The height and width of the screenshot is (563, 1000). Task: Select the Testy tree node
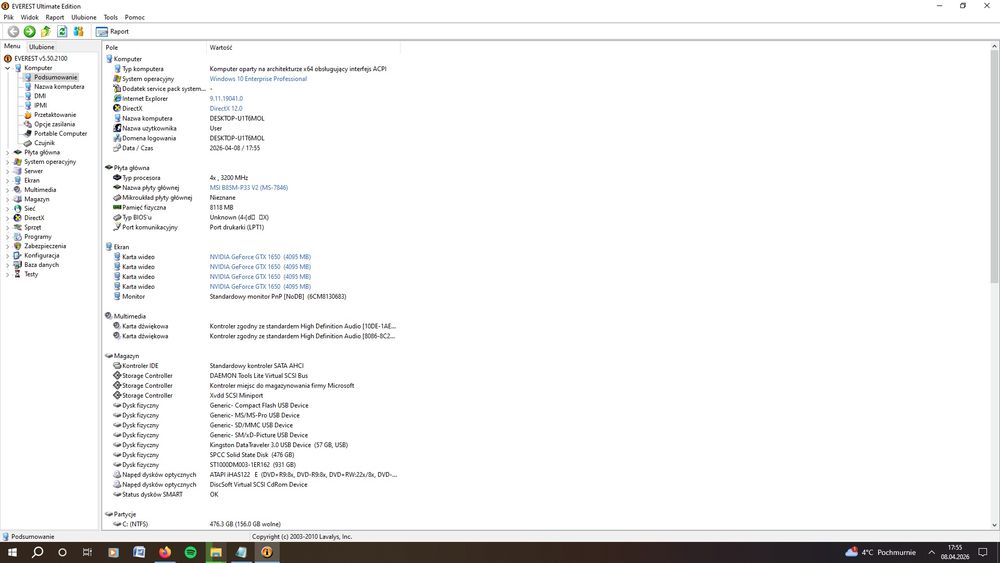31,274
